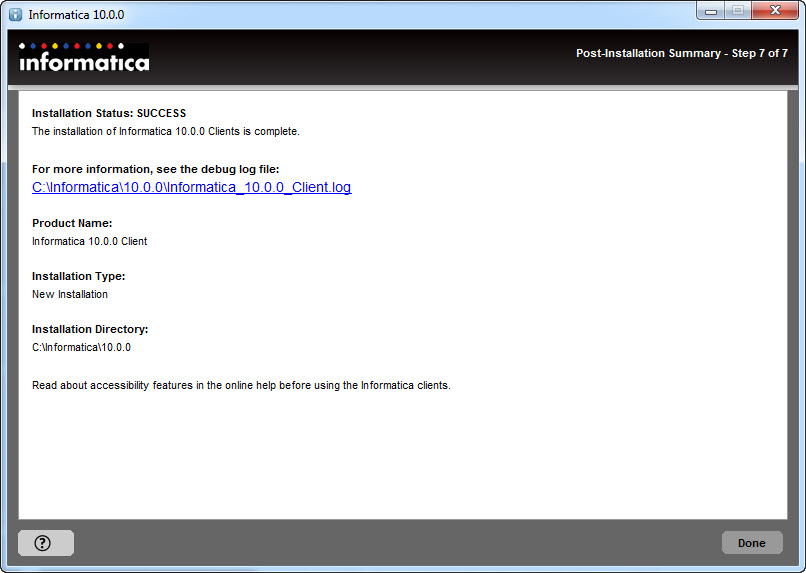This screenshot has width=806, height=573.
Task: Click the disabled maximize button
Action: coord(738,11)
